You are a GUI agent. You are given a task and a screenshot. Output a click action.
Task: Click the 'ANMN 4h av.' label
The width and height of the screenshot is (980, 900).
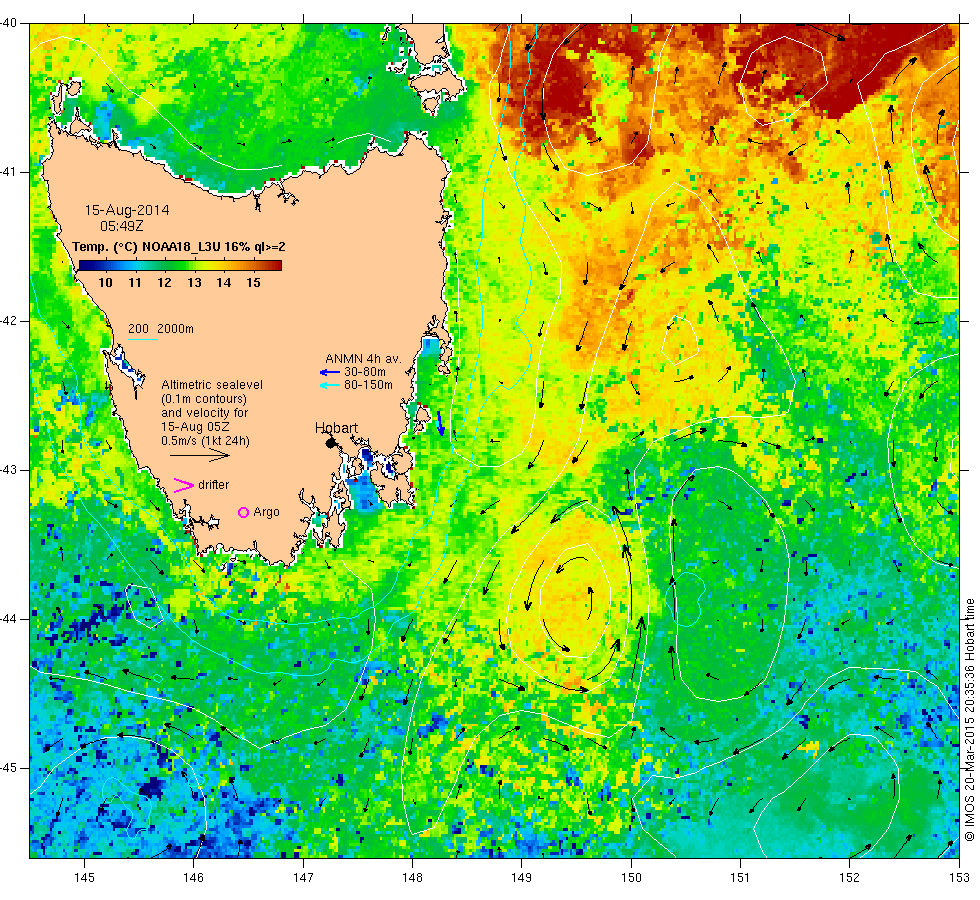click(363, 359)
